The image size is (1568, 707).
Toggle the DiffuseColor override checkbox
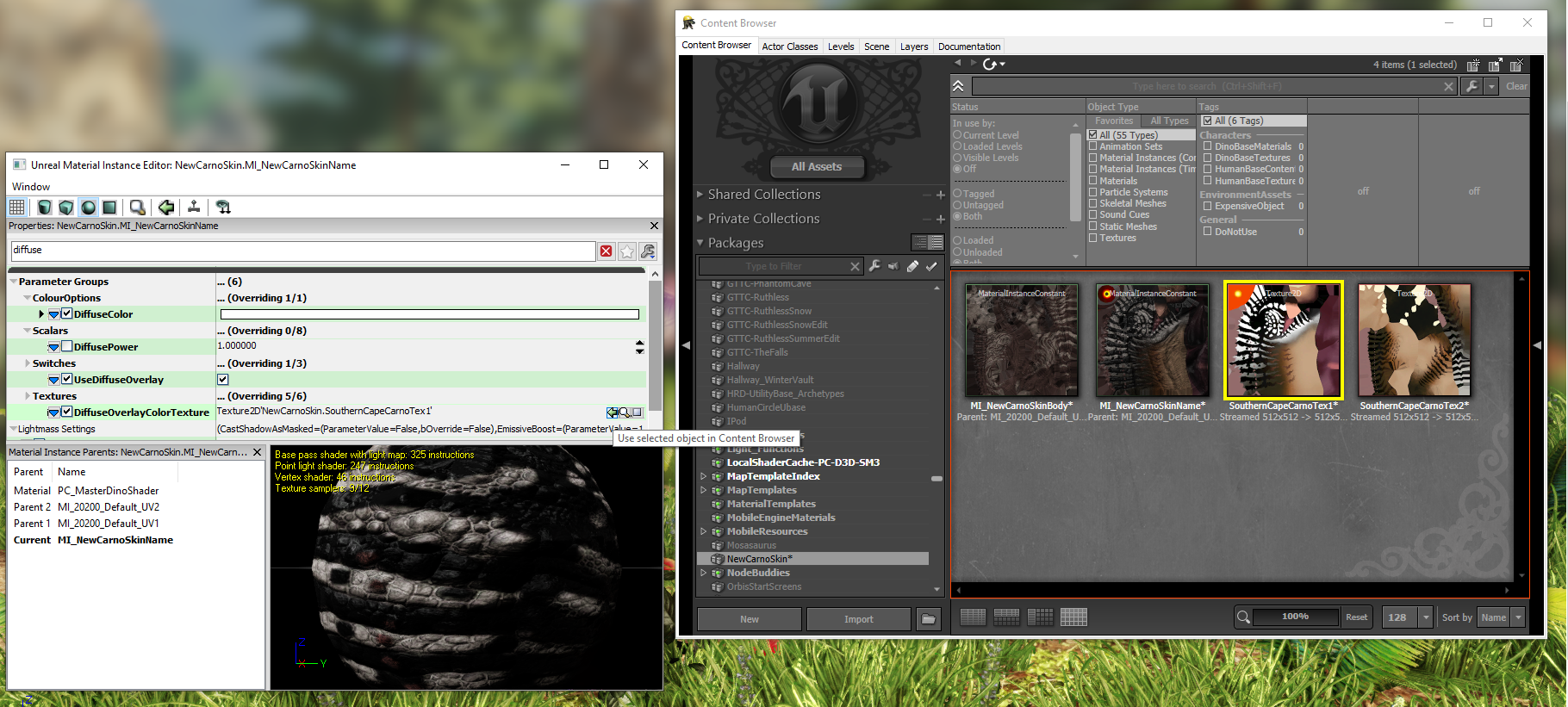[x=66, y=313]
